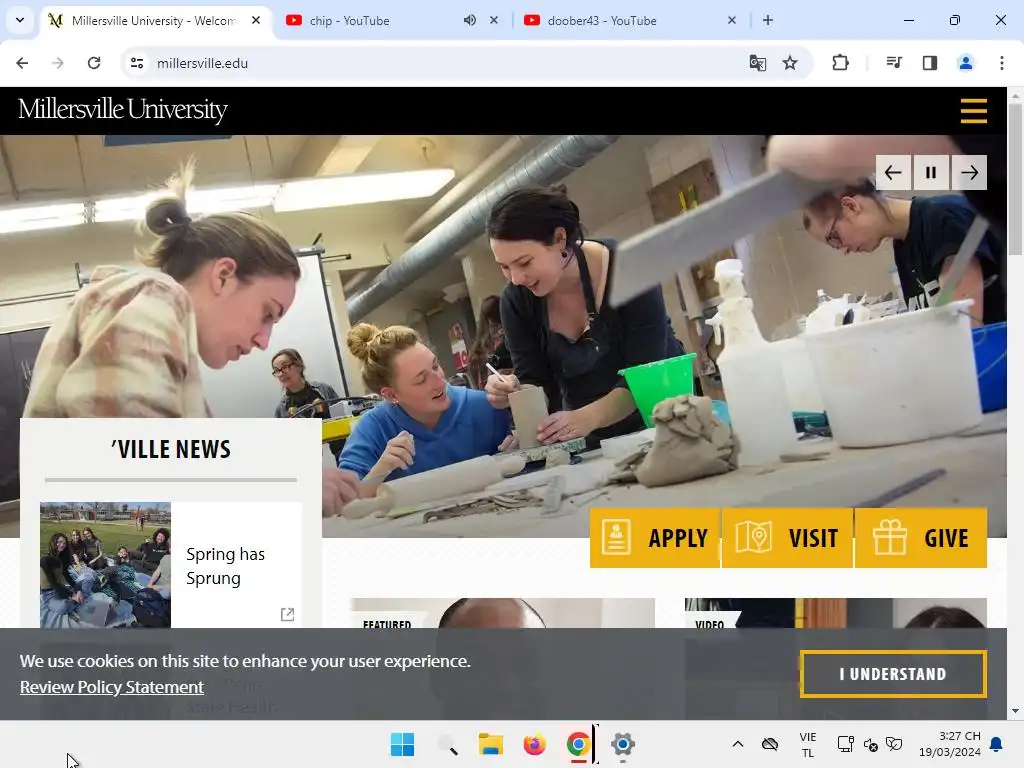The height and width of the screenshot is (768, 1024).
Task: Toggle the Chrome side panel
Action: coord(930,63)
